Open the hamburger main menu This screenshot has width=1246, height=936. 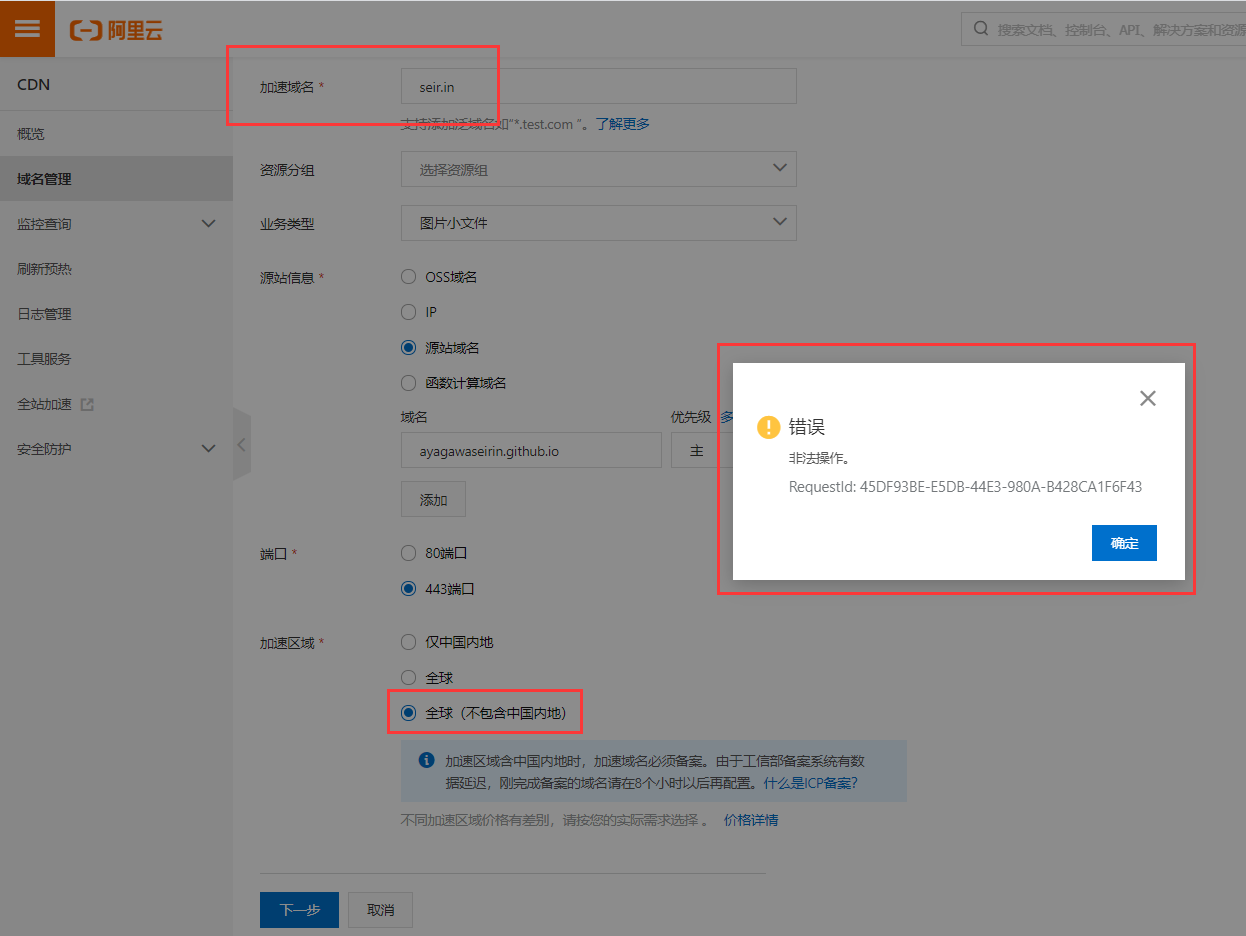tap(28, 29)
